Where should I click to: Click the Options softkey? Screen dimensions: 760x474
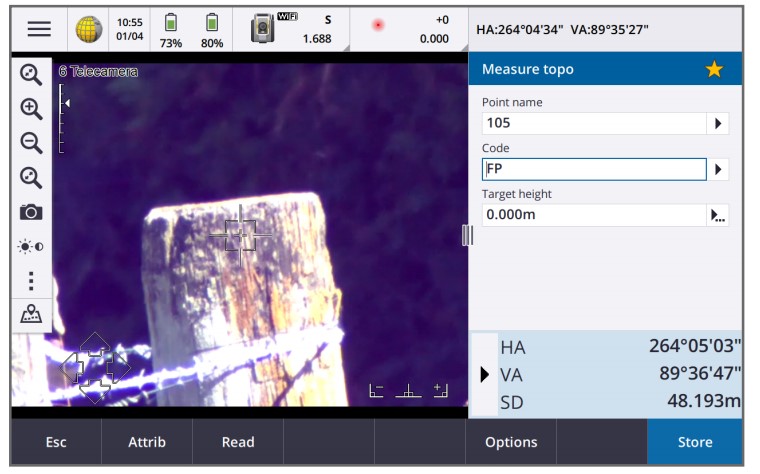pyautogui.click(x=511, y=442)
